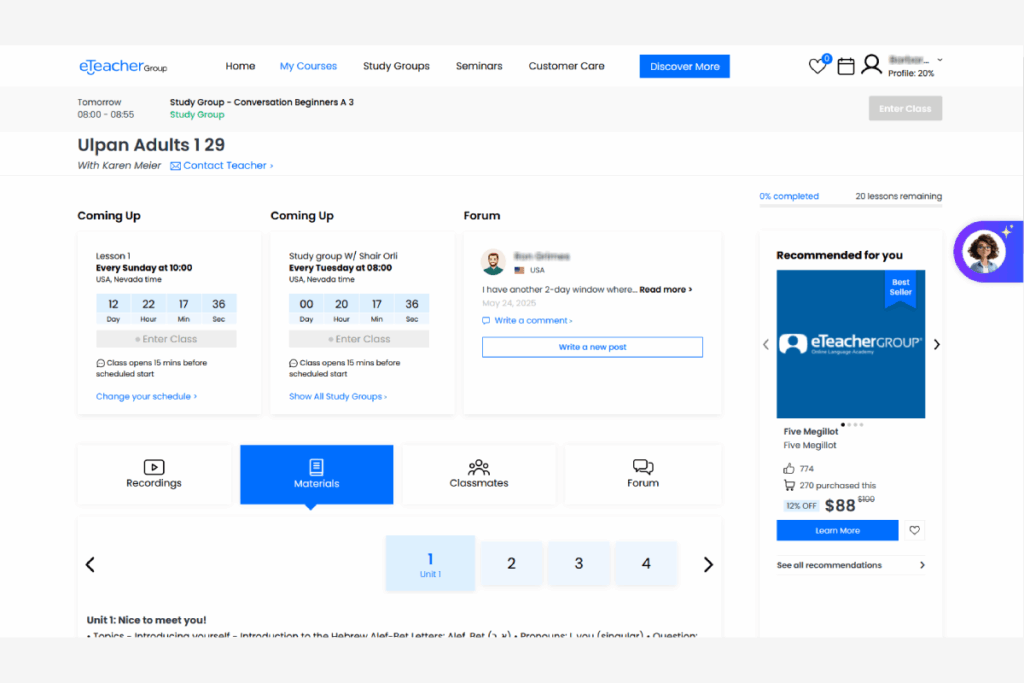Viewport: 1024px width, 683px height.
Task: Click Write a comment link
Action: click(533, 321)
